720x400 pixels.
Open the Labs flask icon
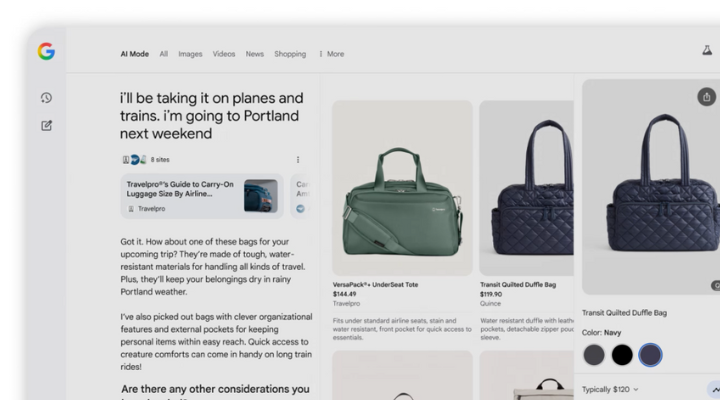(707, 50)
